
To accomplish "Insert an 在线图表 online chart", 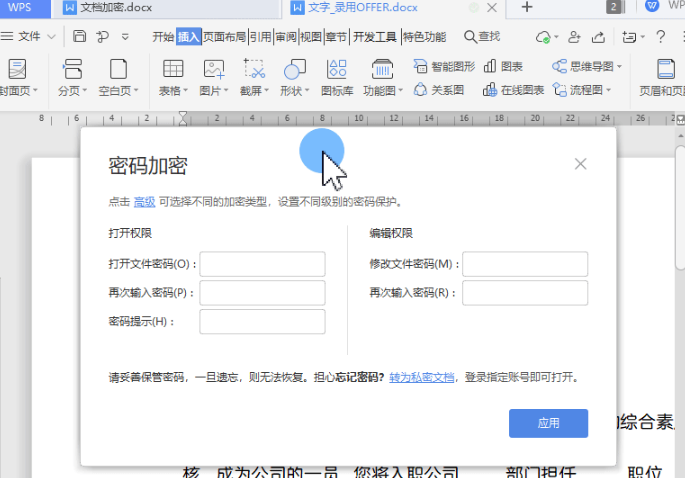I will point(514,90).
